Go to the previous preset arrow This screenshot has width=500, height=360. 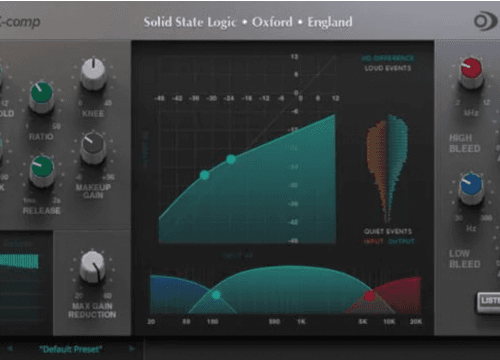click(x=10, y=349)
